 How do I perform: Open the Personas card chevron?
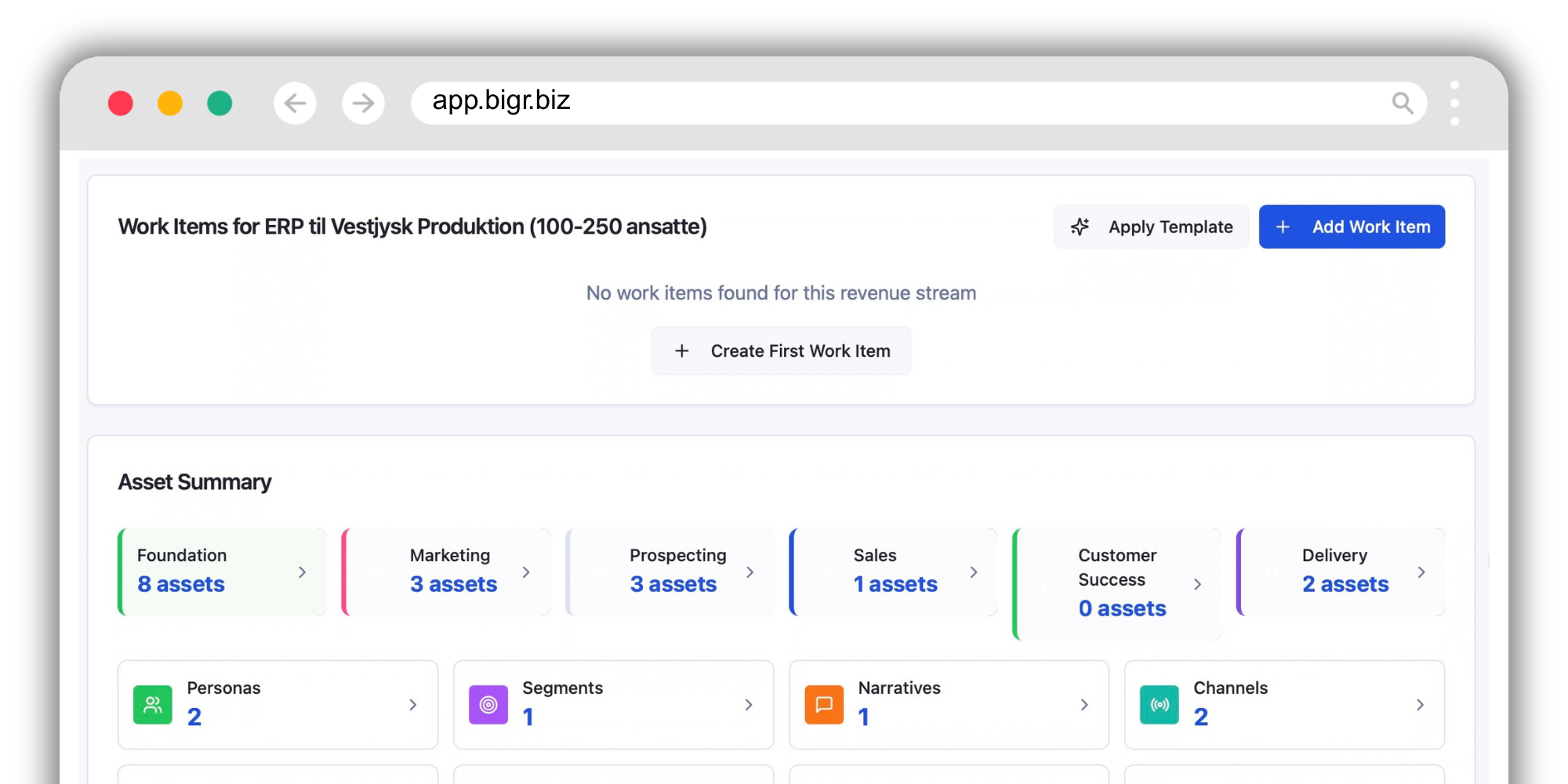pos(412,705)
